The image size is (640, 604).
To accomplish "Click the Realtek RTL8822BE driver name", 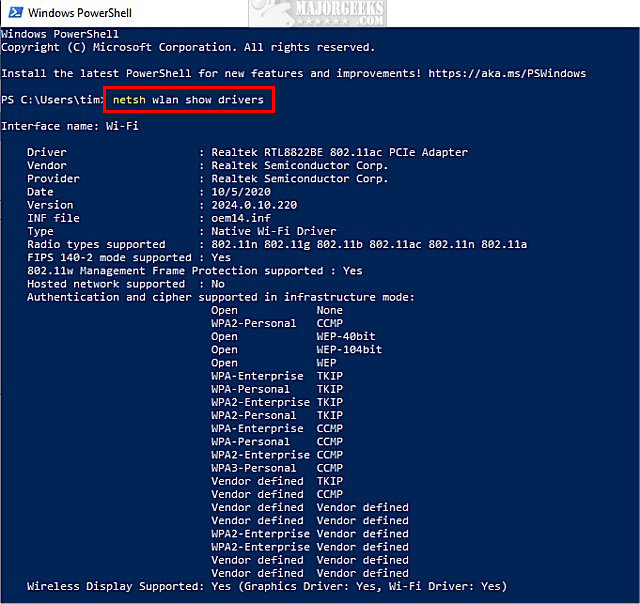I will click(x=339, y=152).
